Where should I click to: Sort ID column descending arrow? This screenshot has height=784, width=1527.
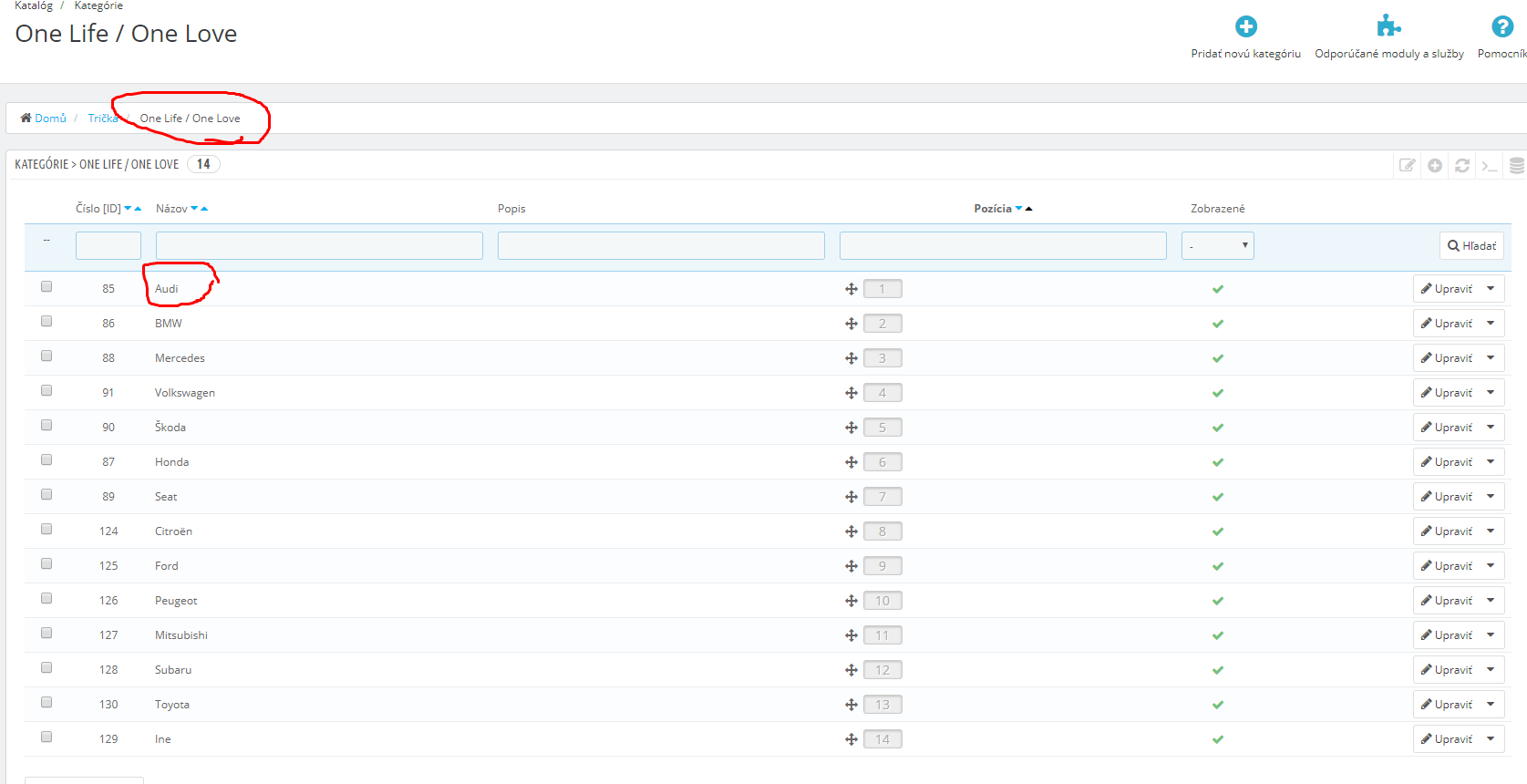pos(128,209)
